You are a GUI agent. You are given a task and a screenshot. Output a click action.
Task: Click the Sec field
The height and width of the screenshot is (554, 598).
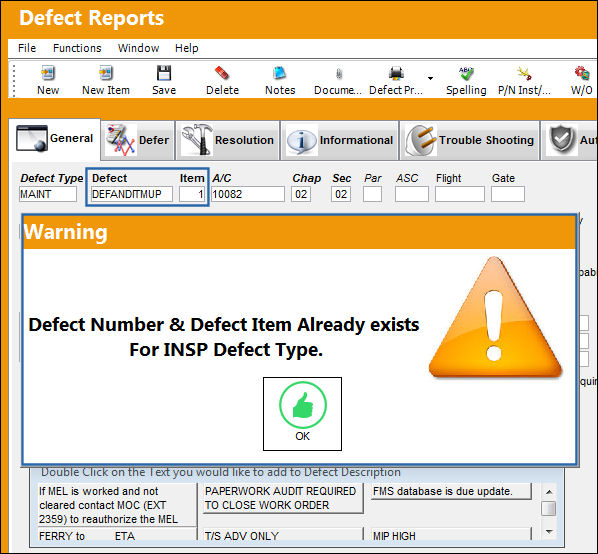tap(341, 194)
